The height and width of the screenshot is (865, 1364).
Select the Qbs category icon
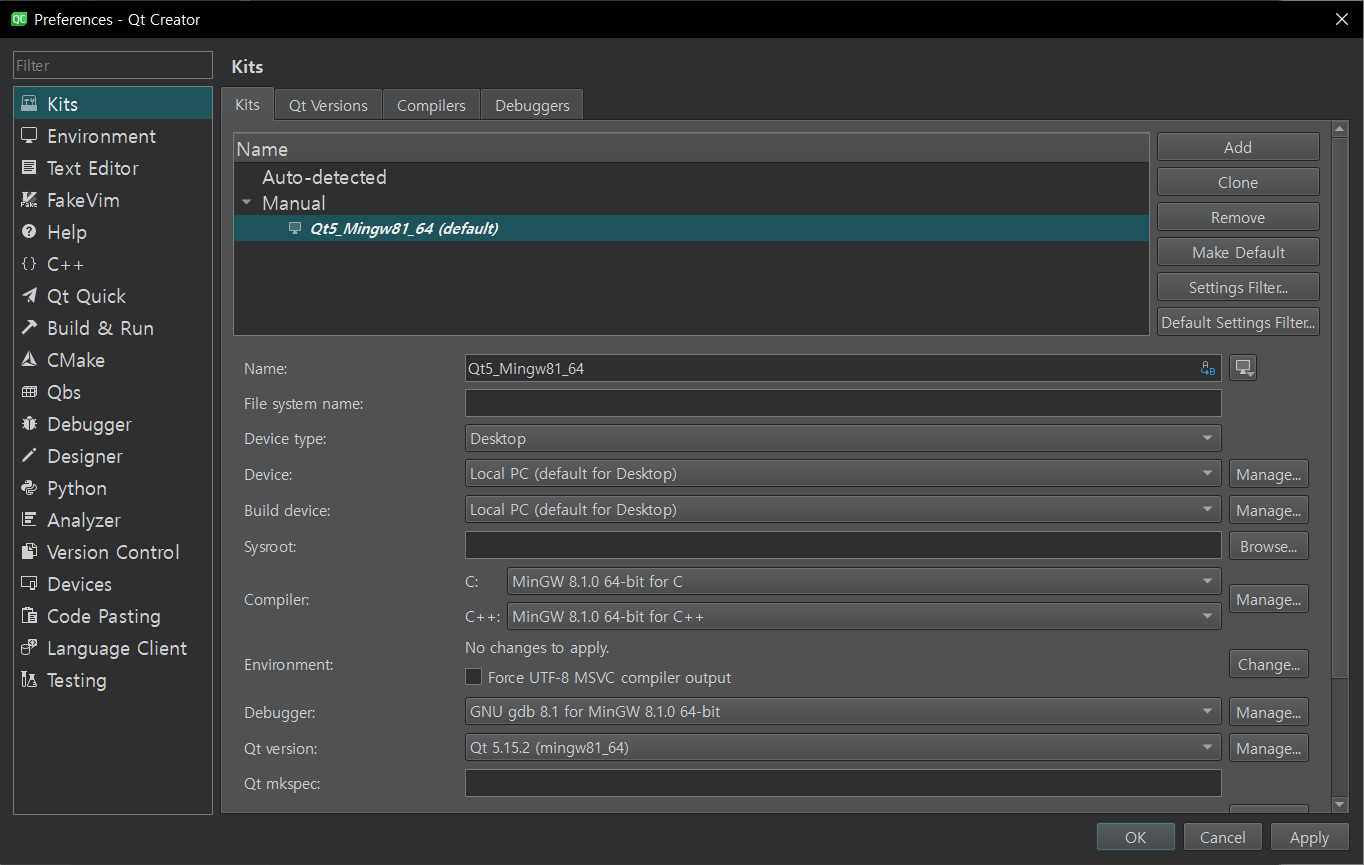pos(29,392)
